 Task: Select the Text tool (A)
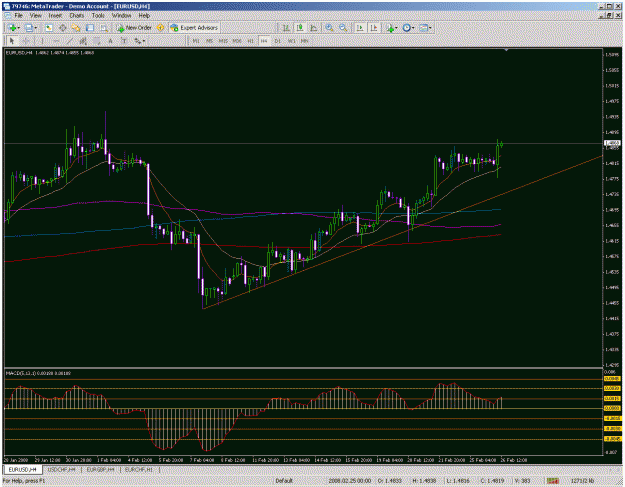coord(110,41)
